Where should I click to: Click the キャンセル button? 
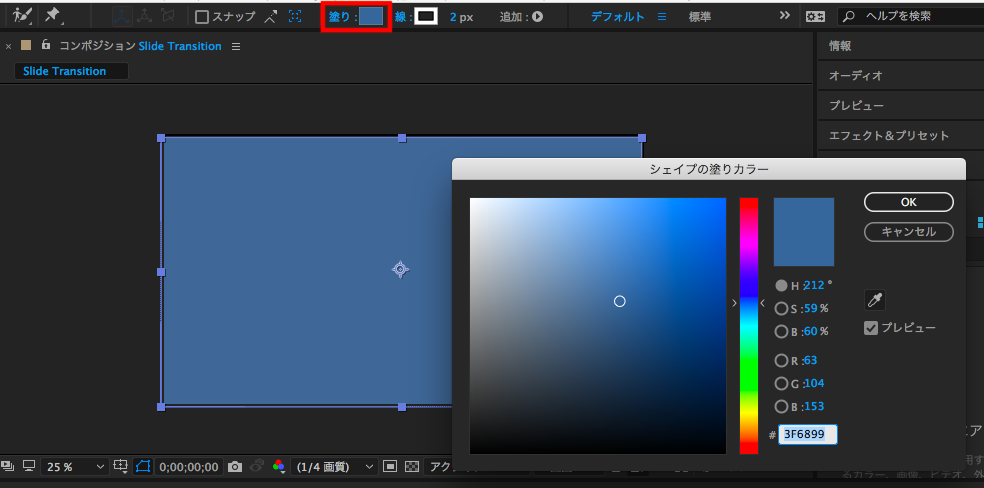click(x=909, y=231)
